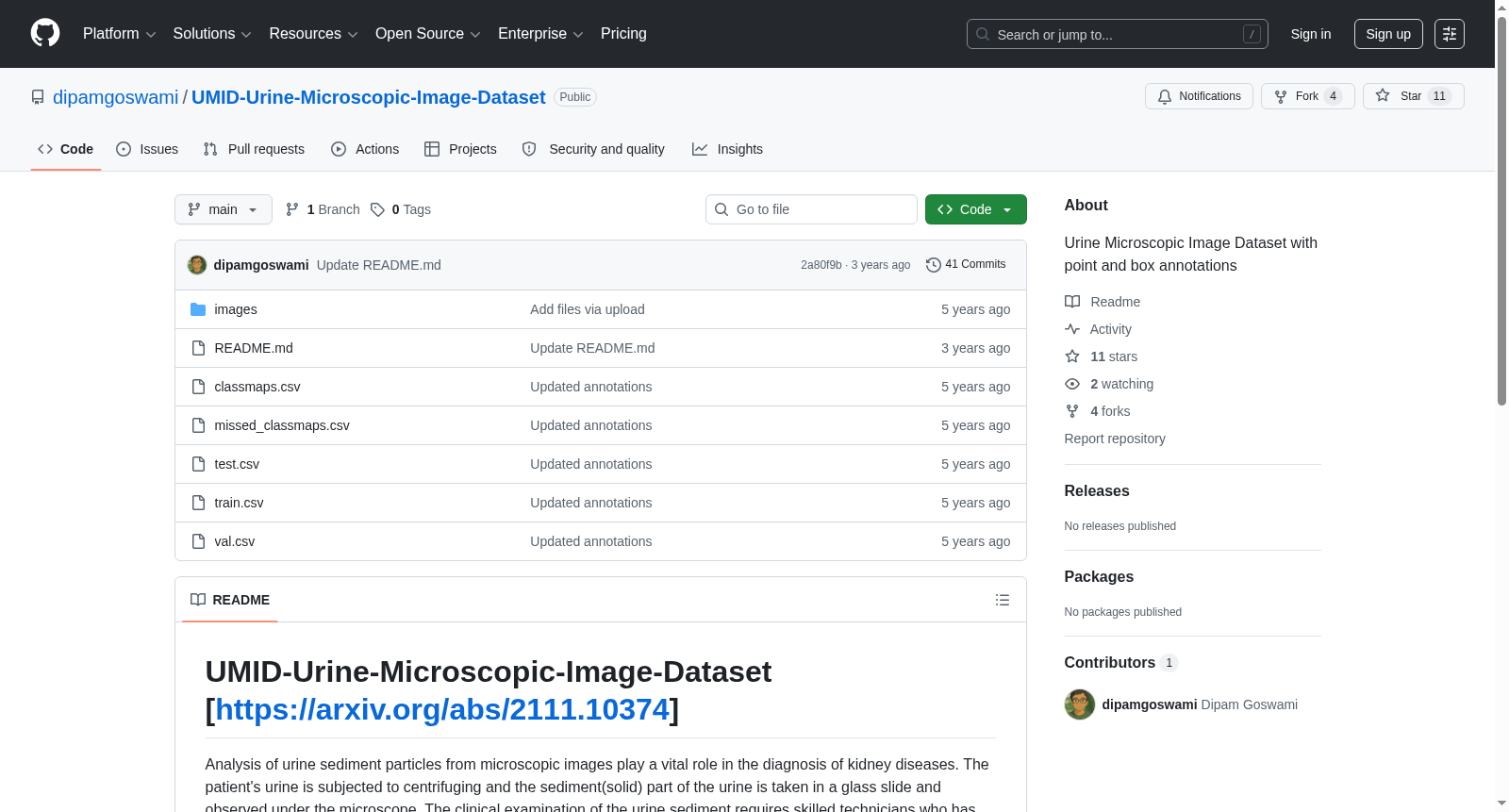Click the bell icon in Notifications

tap(1165, 96)
